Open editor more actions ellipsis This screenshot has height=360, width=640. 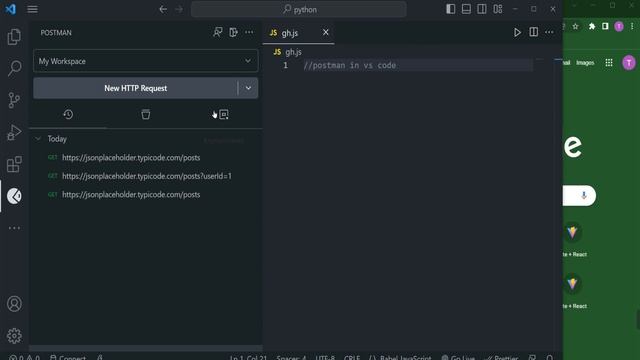(549, 32)
